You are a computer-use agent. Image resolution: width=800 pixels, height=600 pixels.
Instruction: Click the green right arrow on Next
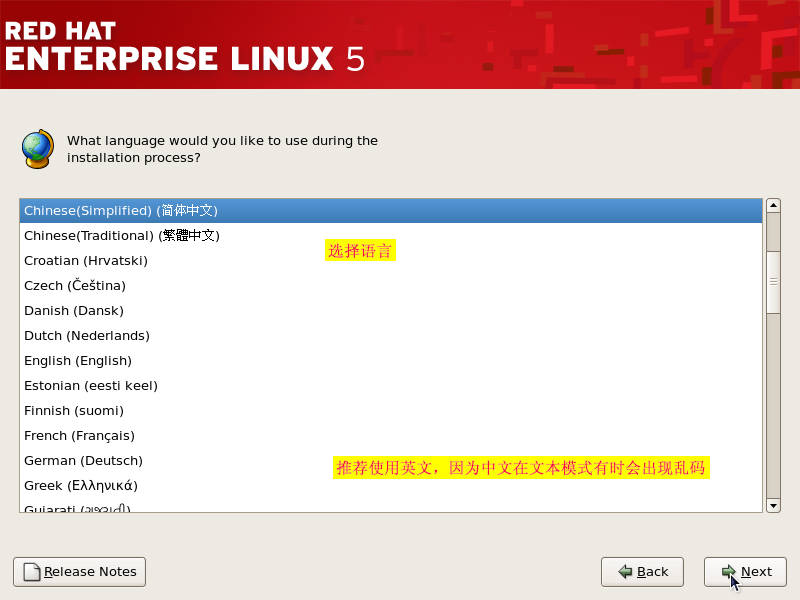729,572
